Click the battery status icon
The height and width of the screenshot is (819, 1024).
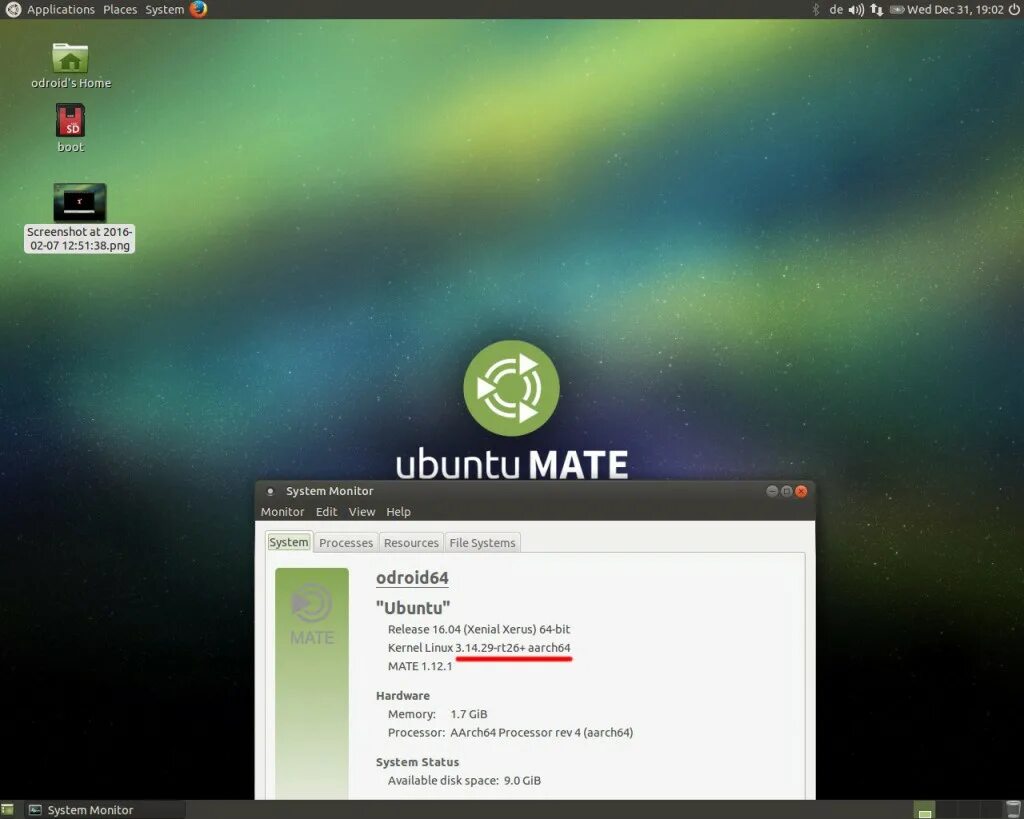click(897, 9)
